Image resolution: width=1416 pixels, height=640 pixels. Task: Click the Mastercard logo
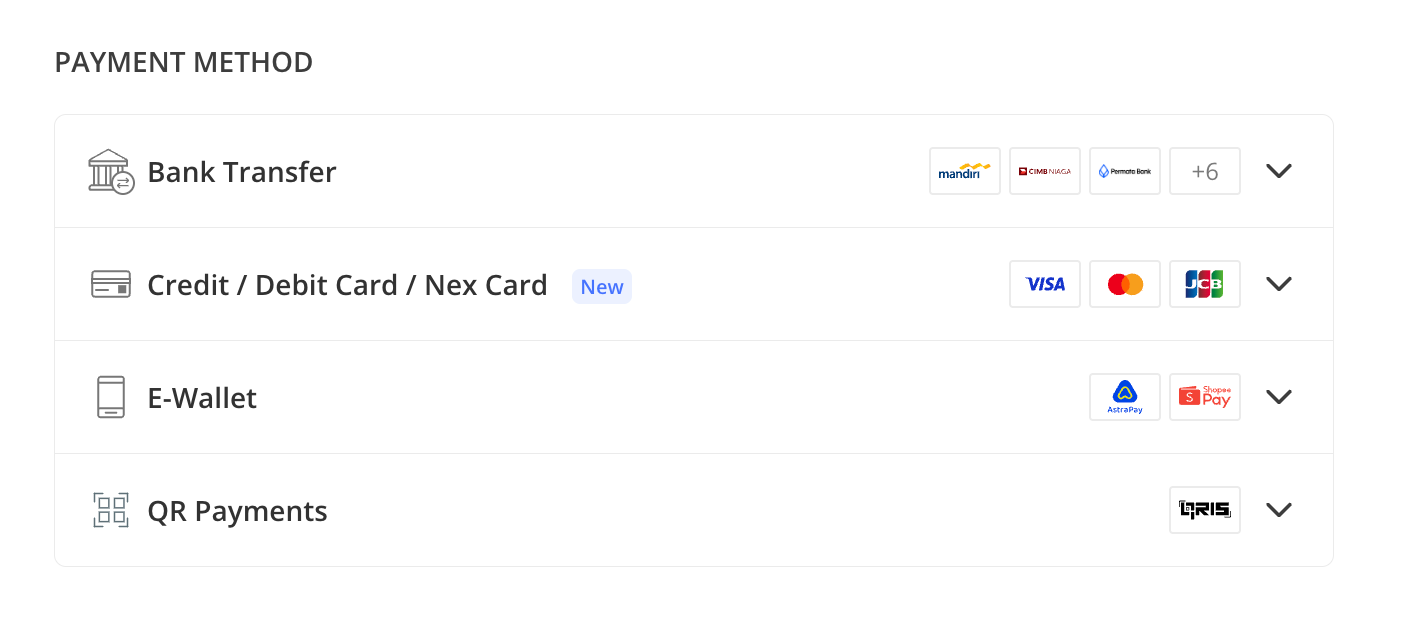[1124, 284]
